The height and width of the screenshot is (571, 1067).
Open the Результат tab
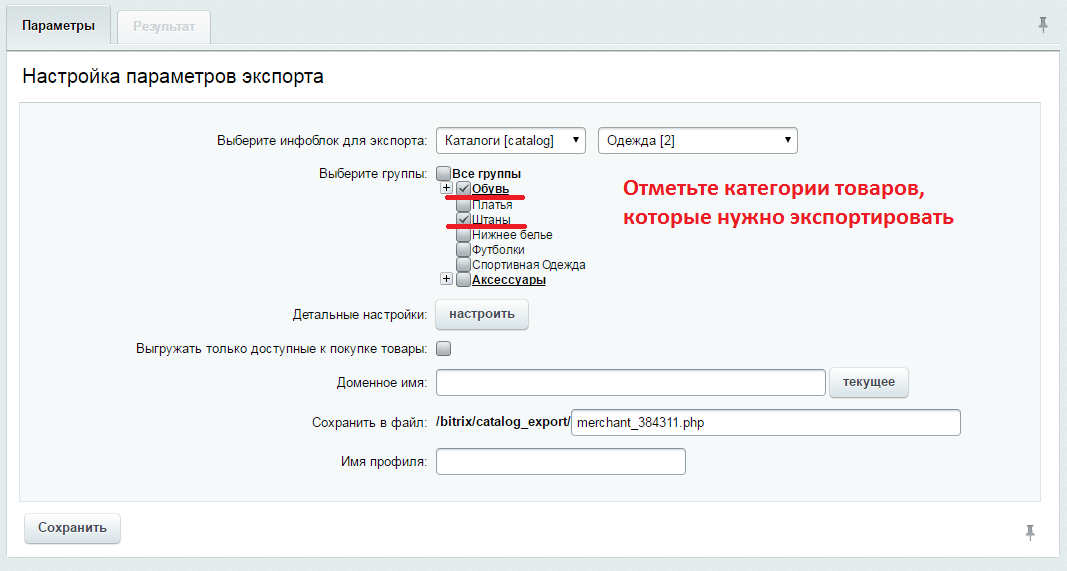[164, 27]
